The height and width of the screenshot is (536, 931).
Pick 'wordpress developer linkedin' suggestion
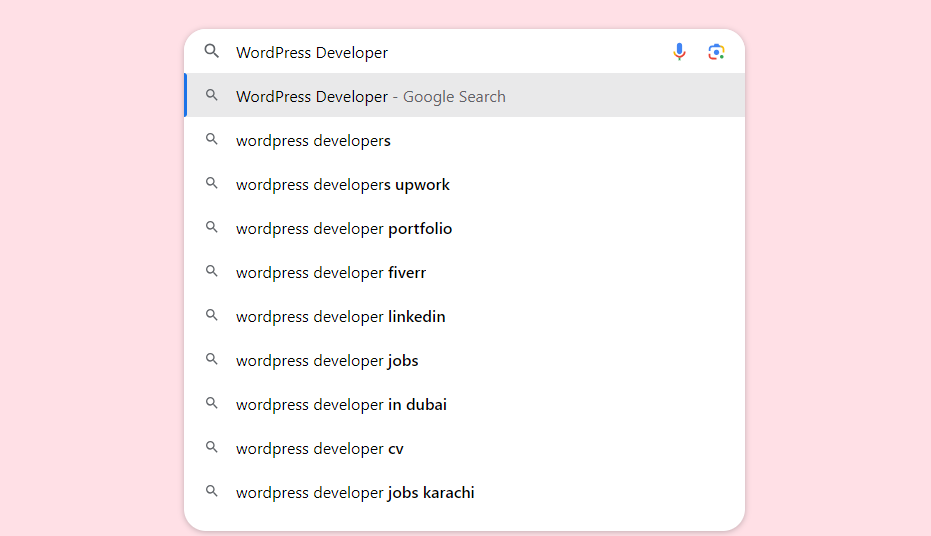(x=464, y=316)
